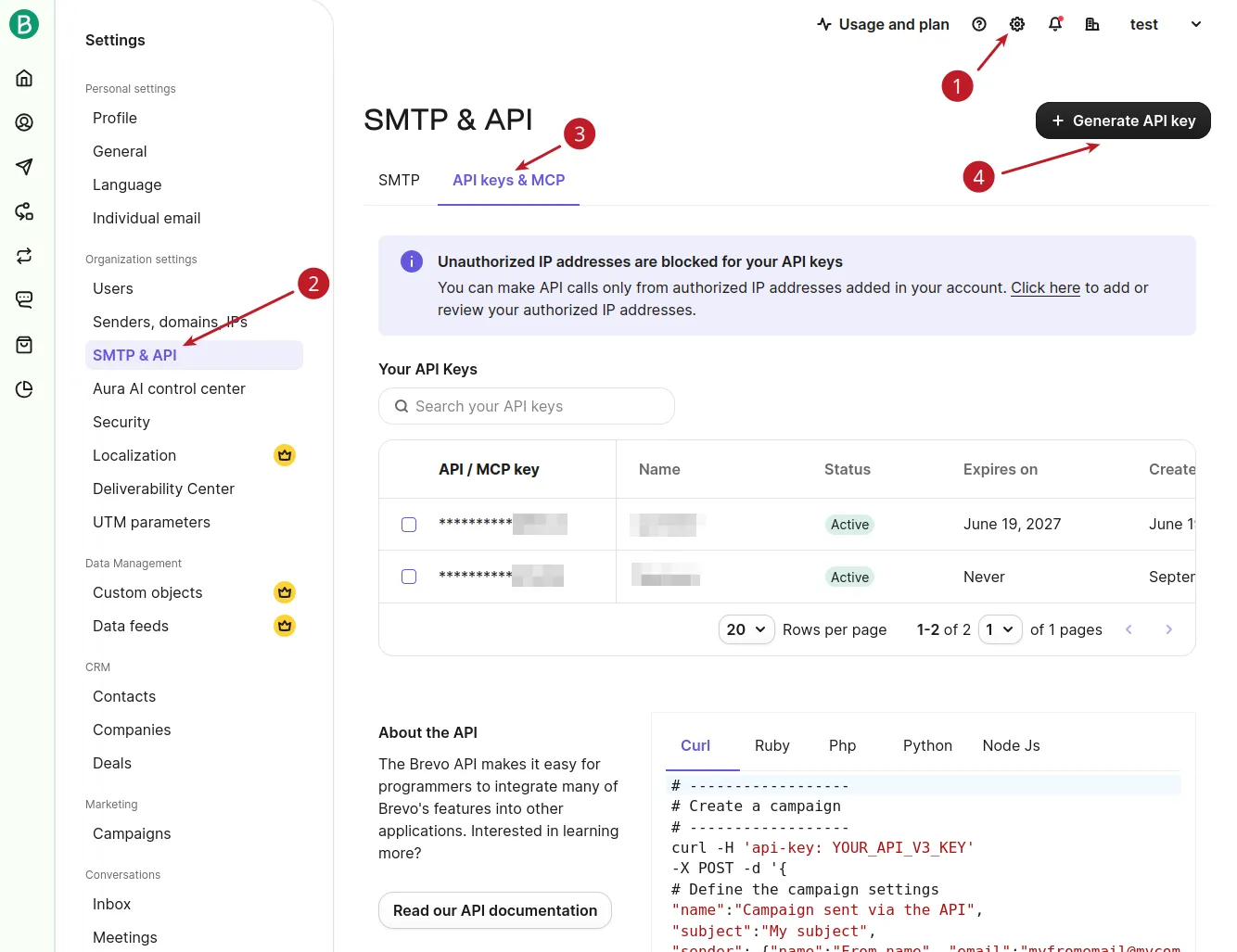Select the Php code tab
The height and width of the screenshot is (952, 1237).
click(x=842, y=745)
